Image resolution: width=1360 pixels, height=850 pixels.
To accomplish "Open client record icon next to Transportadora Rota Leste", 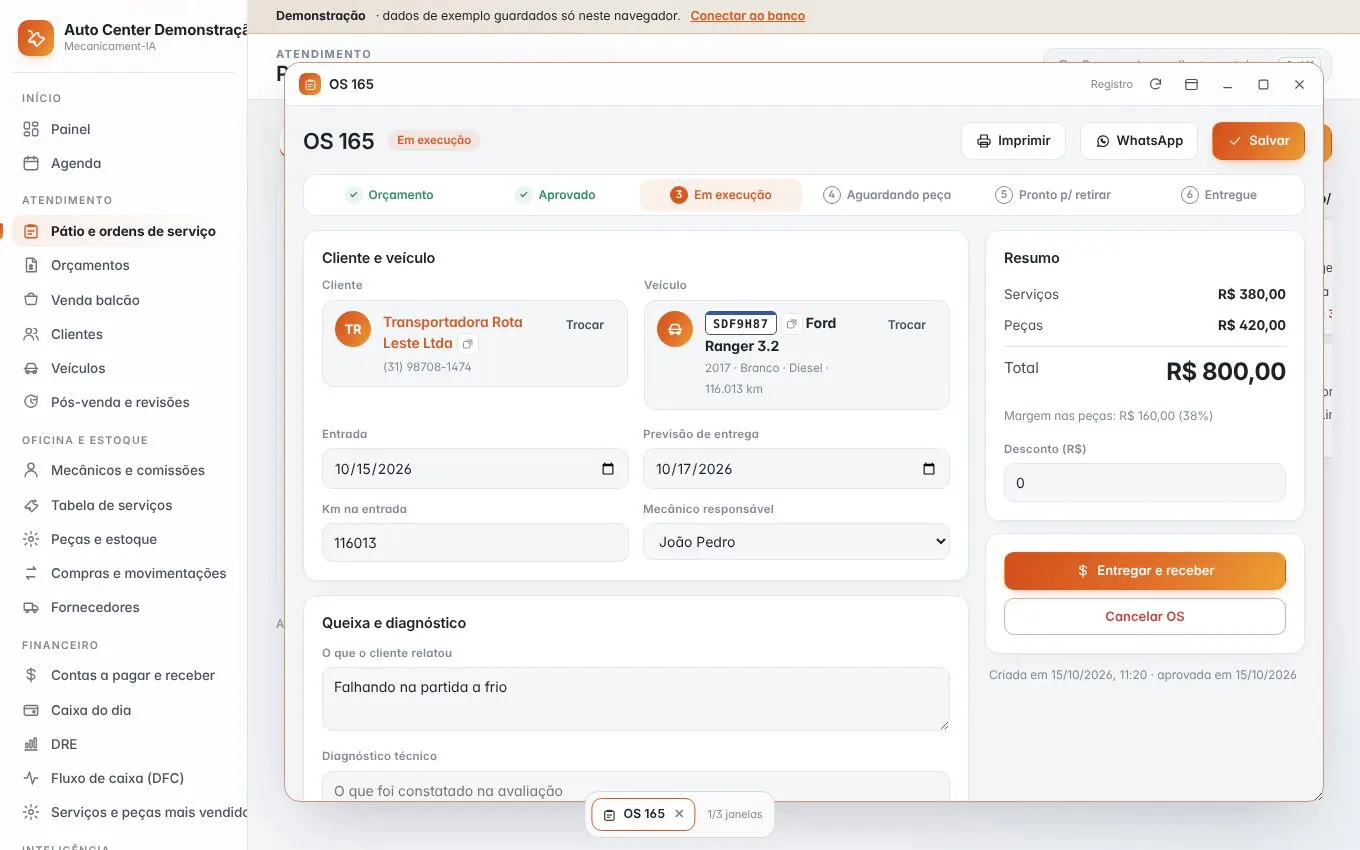I will [468, 344].
